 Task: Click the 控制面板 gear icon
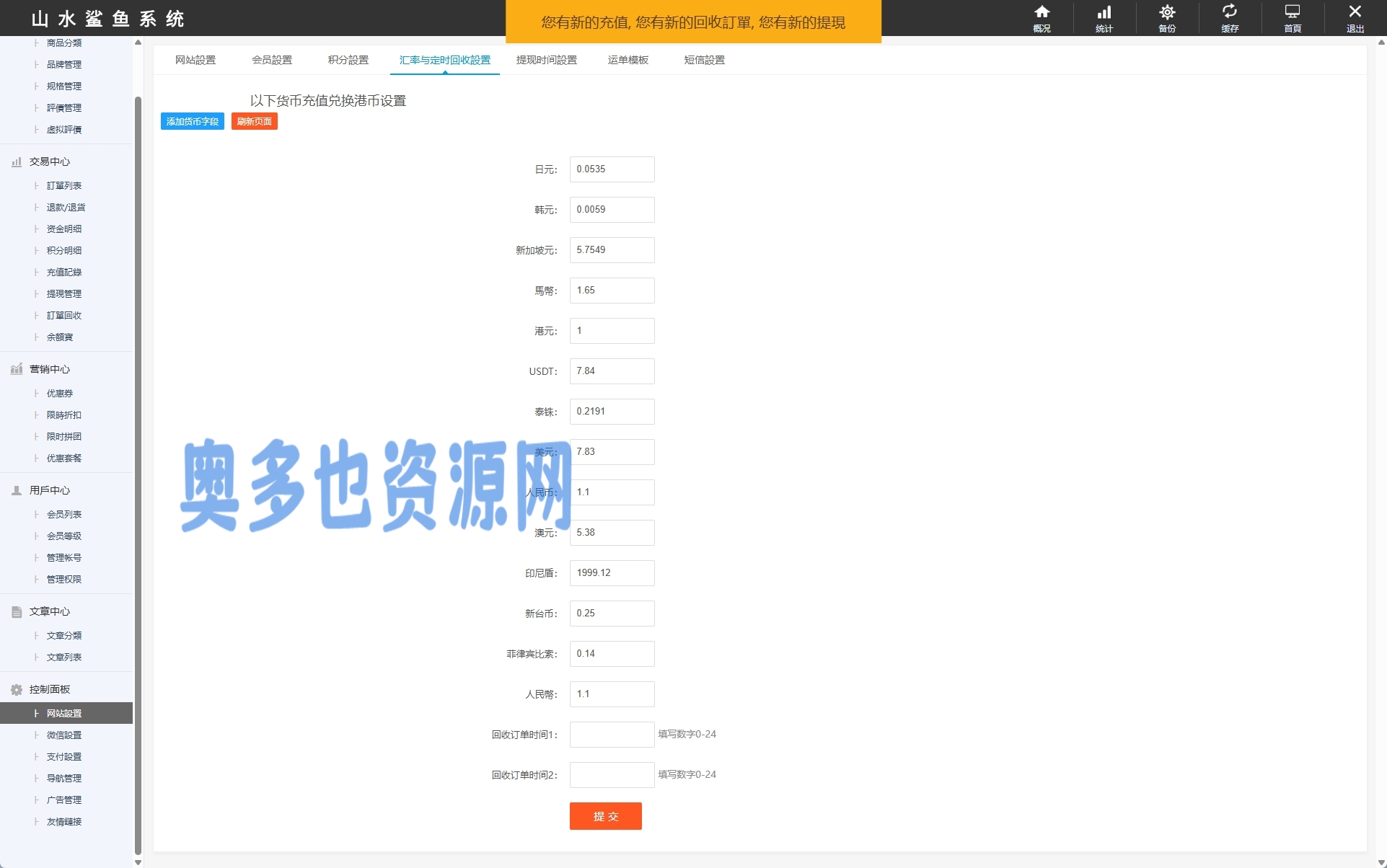(17, 690)
